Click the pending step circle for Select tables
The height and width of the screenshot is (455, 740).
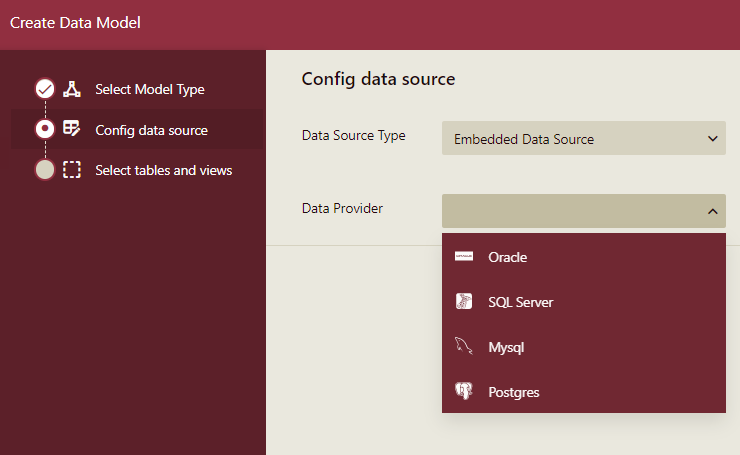45,169
